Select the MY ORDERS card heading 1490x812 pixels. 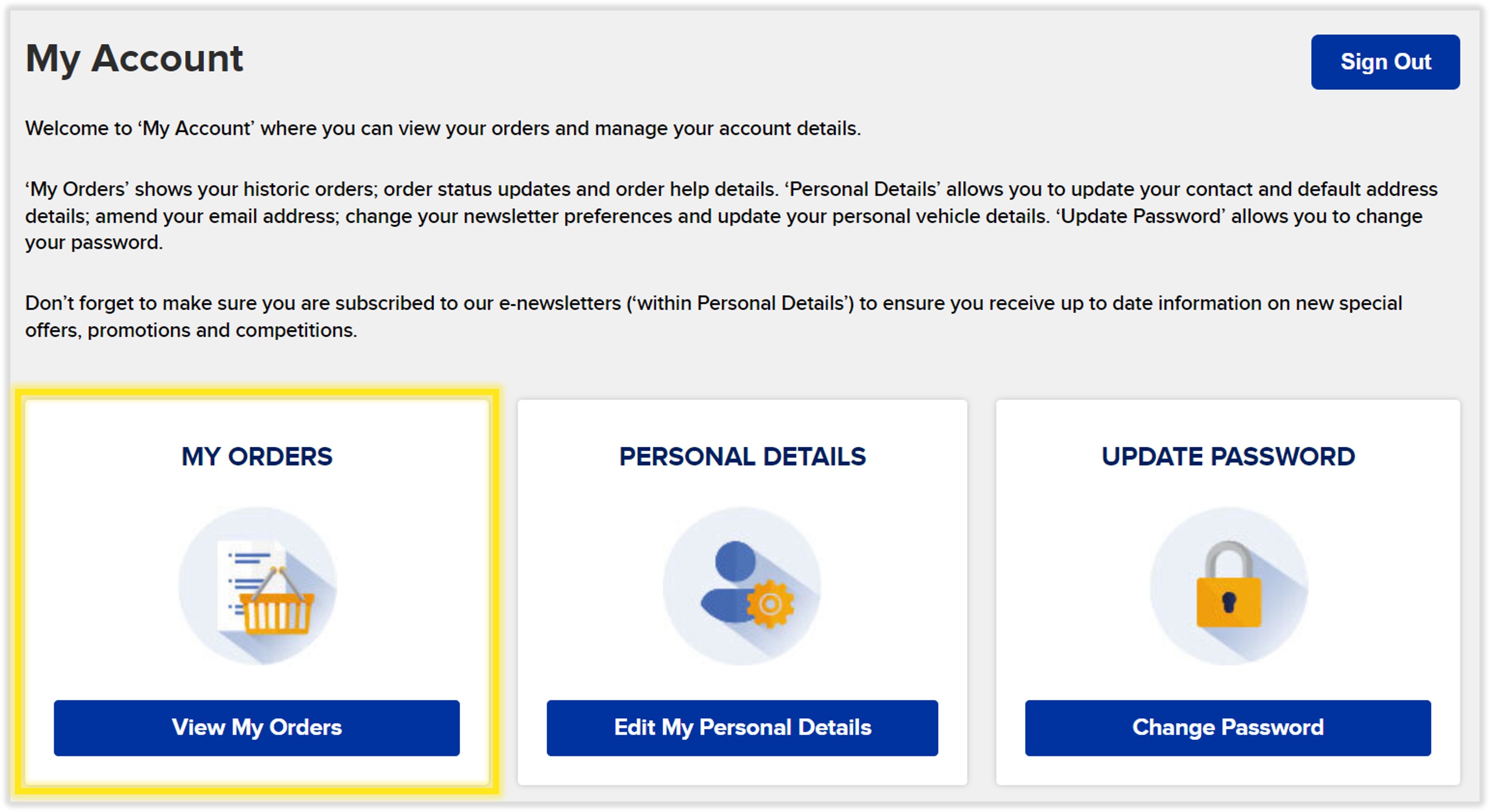pyautogui.click(x=257, y=456)
